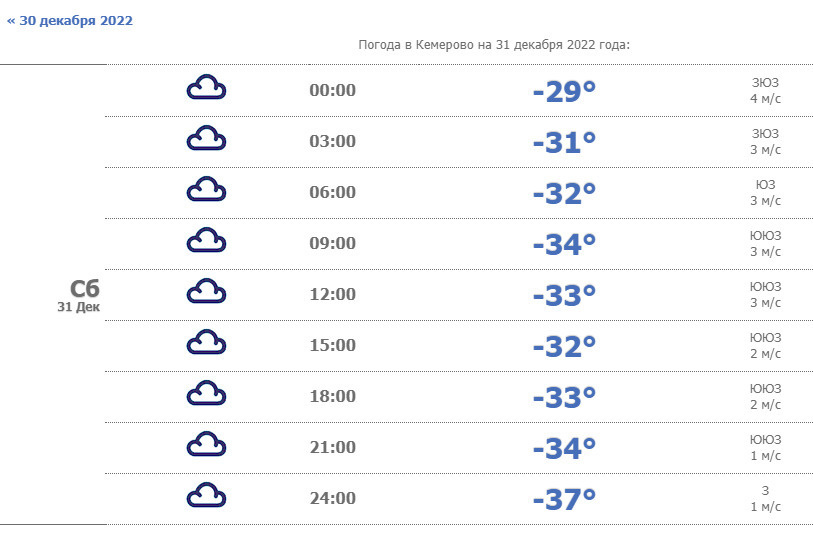Screen dimensions: 813x542
Task: Click the cloud icon for 09:00
Action: [206, 242]
